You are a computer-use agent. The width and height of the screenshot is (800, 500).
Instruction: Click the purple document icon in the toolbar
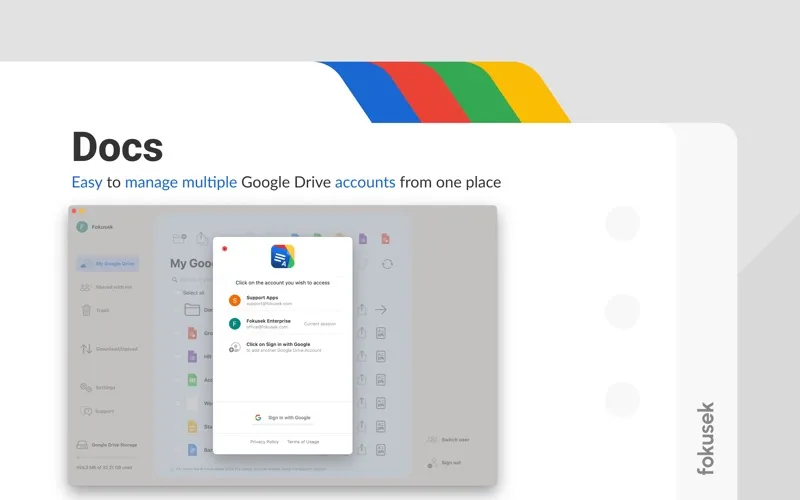click(x=363, y=238)
